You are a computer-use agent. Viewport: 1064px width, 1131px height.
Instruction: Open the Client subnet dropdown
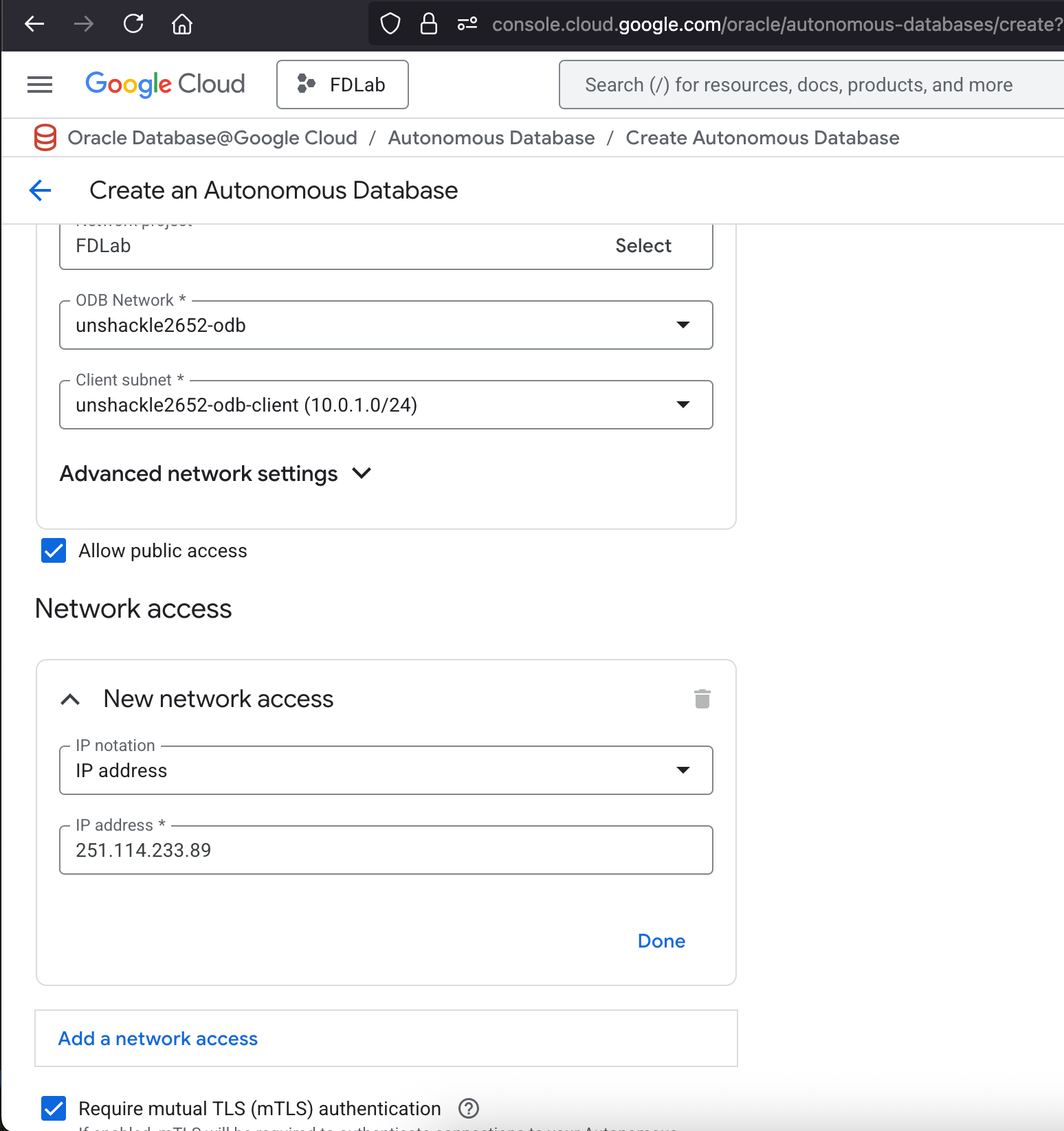386,405
